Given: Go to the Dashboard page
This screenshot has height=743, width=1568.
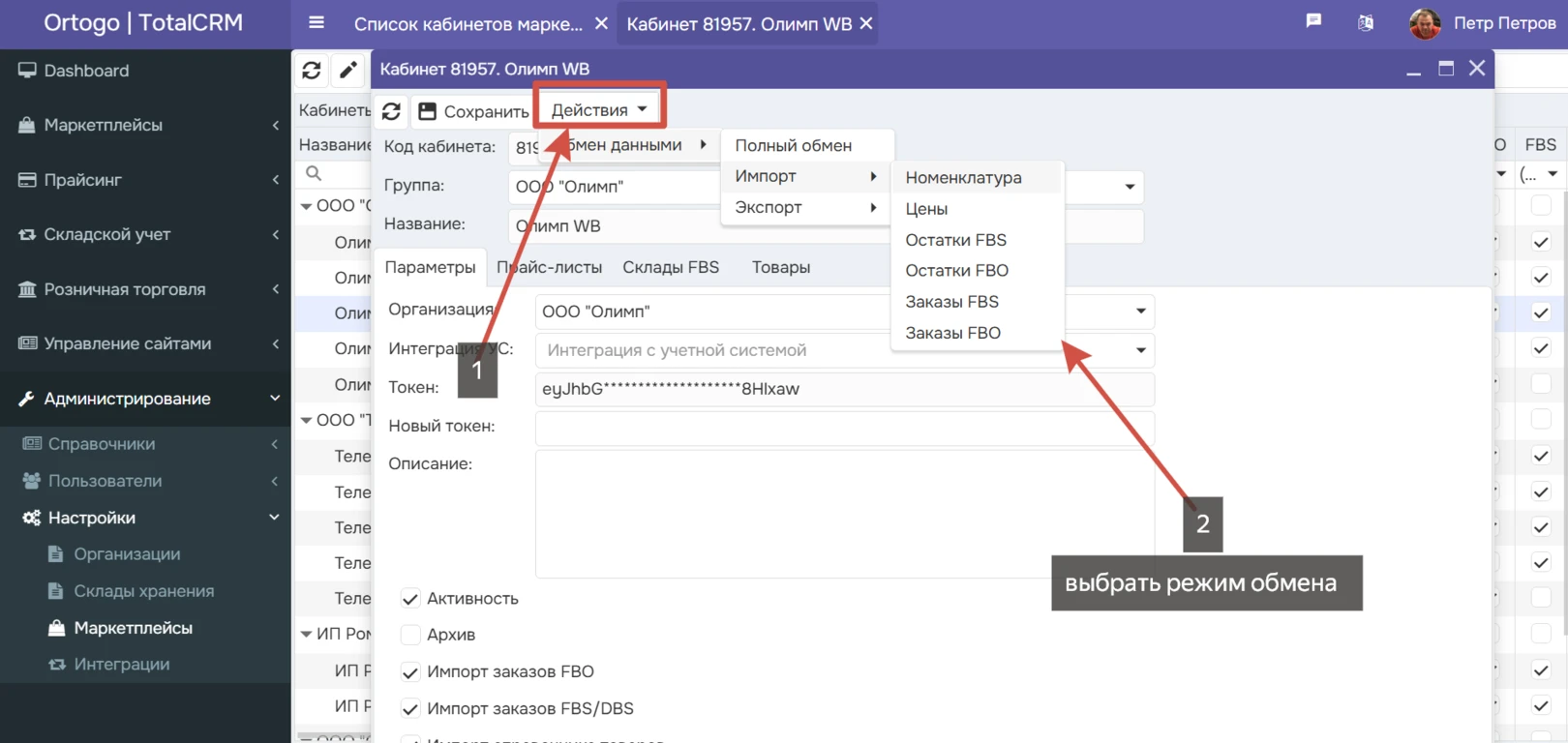Looking at the screenshot, I should (86, 71).
